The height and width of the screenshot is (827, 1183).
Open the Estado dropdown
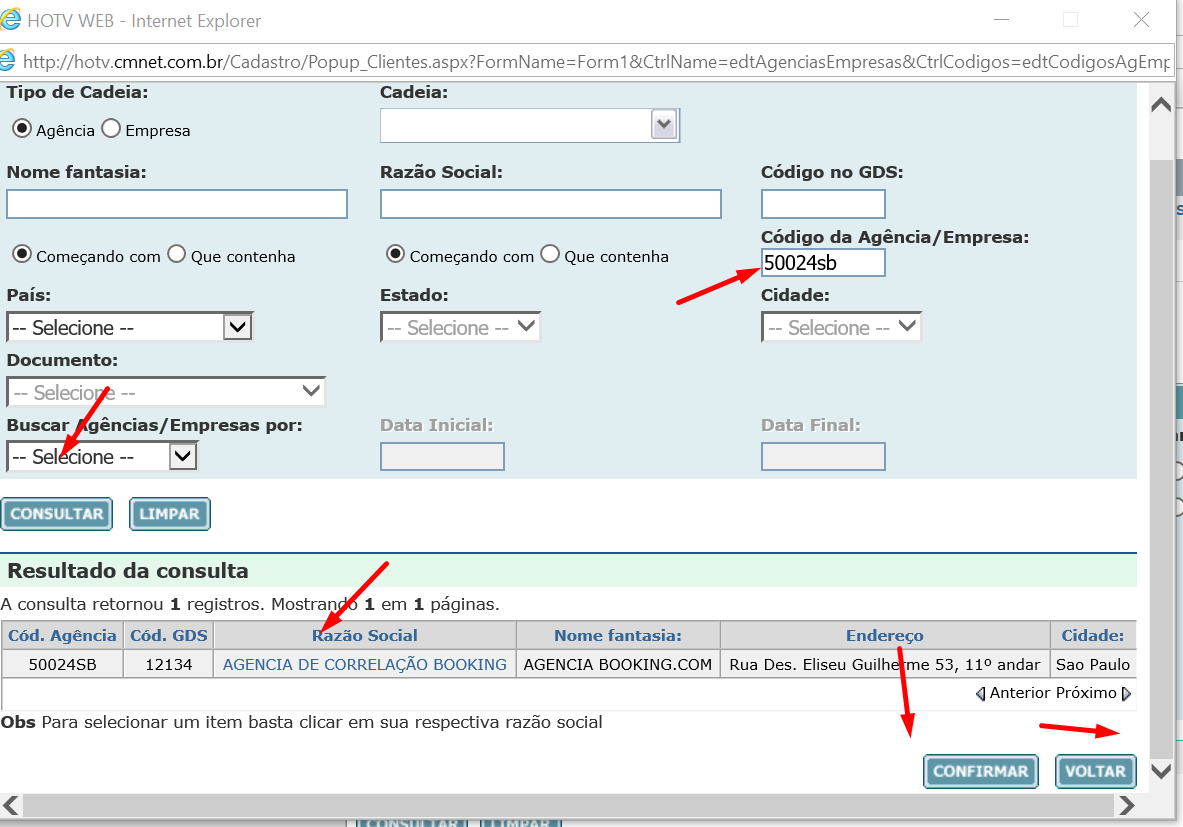460,327
